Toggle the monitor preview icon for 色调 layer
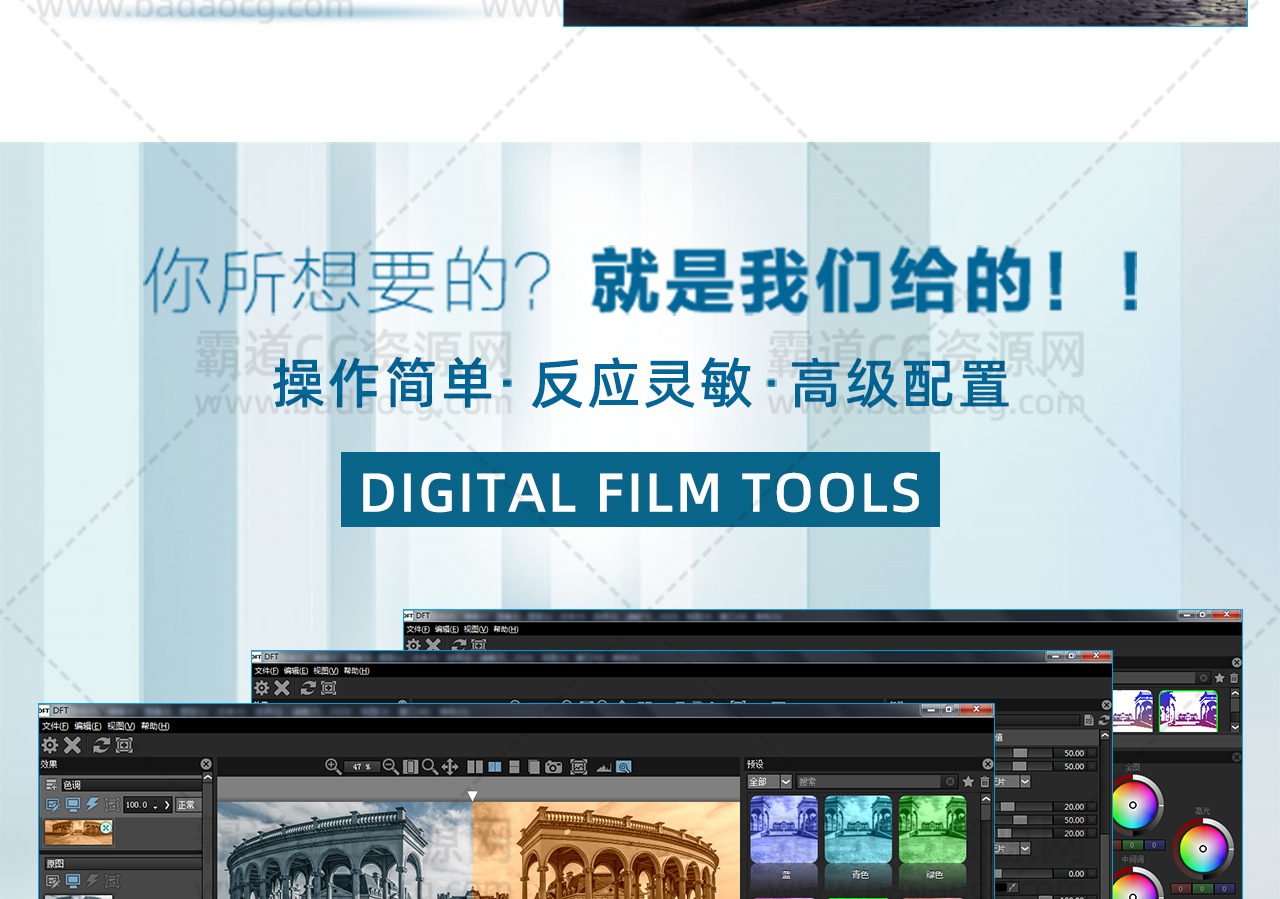The width and height of the screenshot is (1280, 899). click(73, 805)
